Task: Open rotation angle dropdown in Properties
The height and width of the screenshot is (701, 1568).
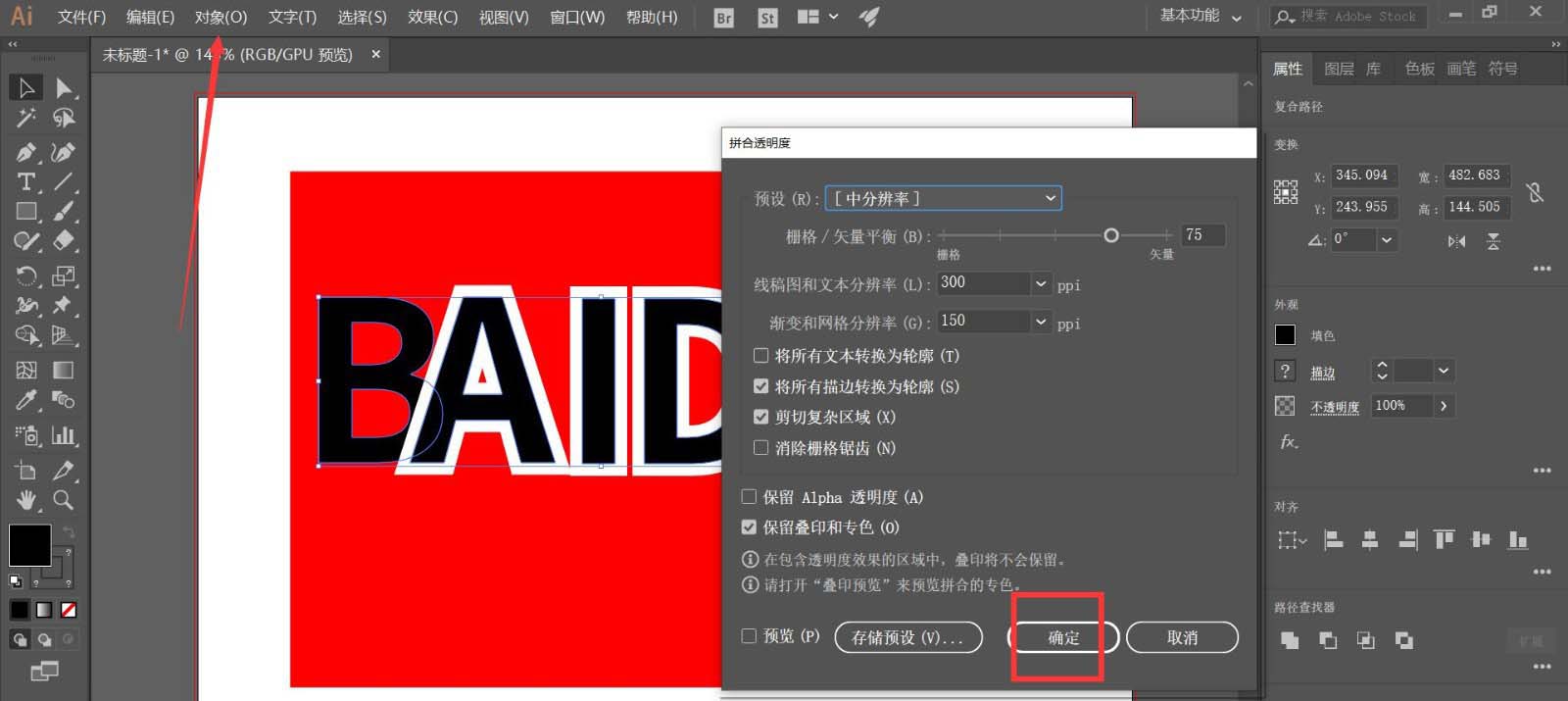Action: pyautogui.click(x=1387, y=240)
